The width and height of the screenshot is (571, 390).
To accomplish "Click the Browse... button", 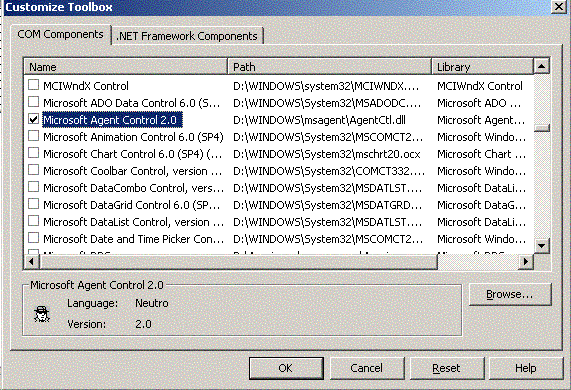I will coord(510,294).
